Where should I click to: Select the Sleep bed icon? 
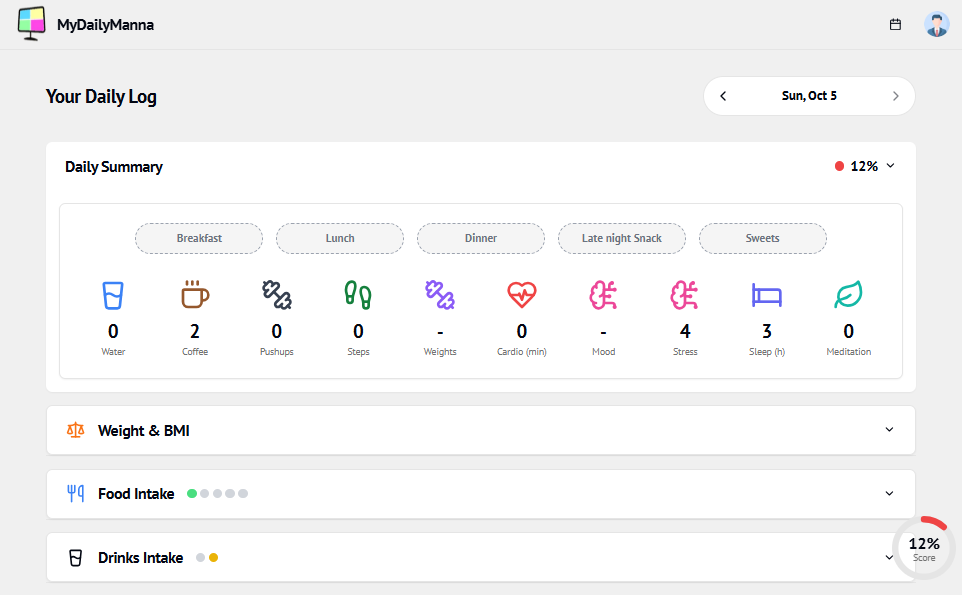pos(767,295)
